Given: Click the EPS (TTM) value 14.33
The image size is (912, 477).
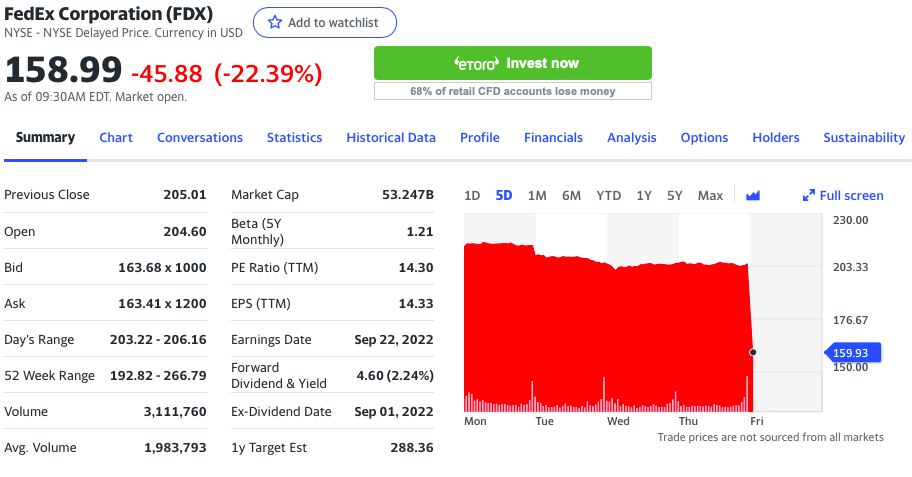Looking at the screenshot, I should [x=416, y=304].
